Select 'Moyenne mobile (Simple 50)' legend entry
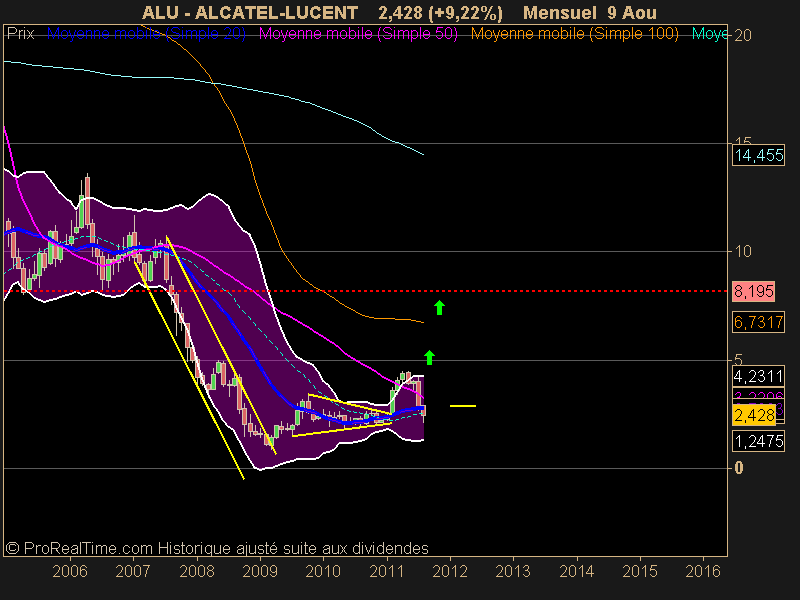Screen dimensions: 800x600 (358, 34)
